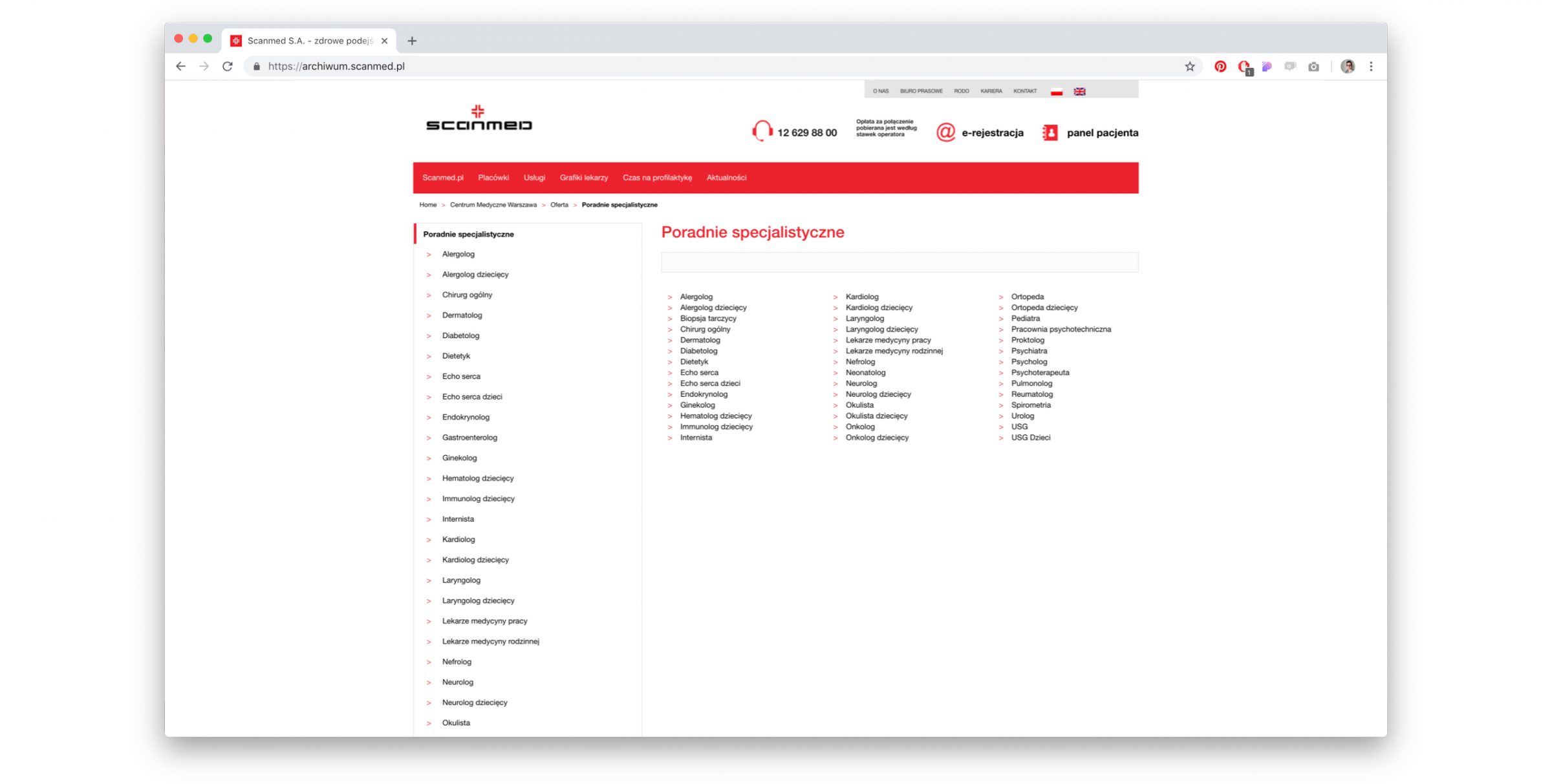Select the Scanmed S.A. browser tab
1552x784 pixels.
pos(309,41)
